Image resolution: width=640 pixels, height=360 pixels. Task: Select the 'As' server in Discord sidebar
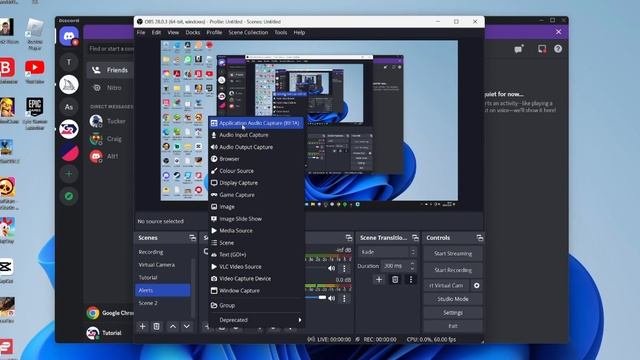[x=69, y=107]
